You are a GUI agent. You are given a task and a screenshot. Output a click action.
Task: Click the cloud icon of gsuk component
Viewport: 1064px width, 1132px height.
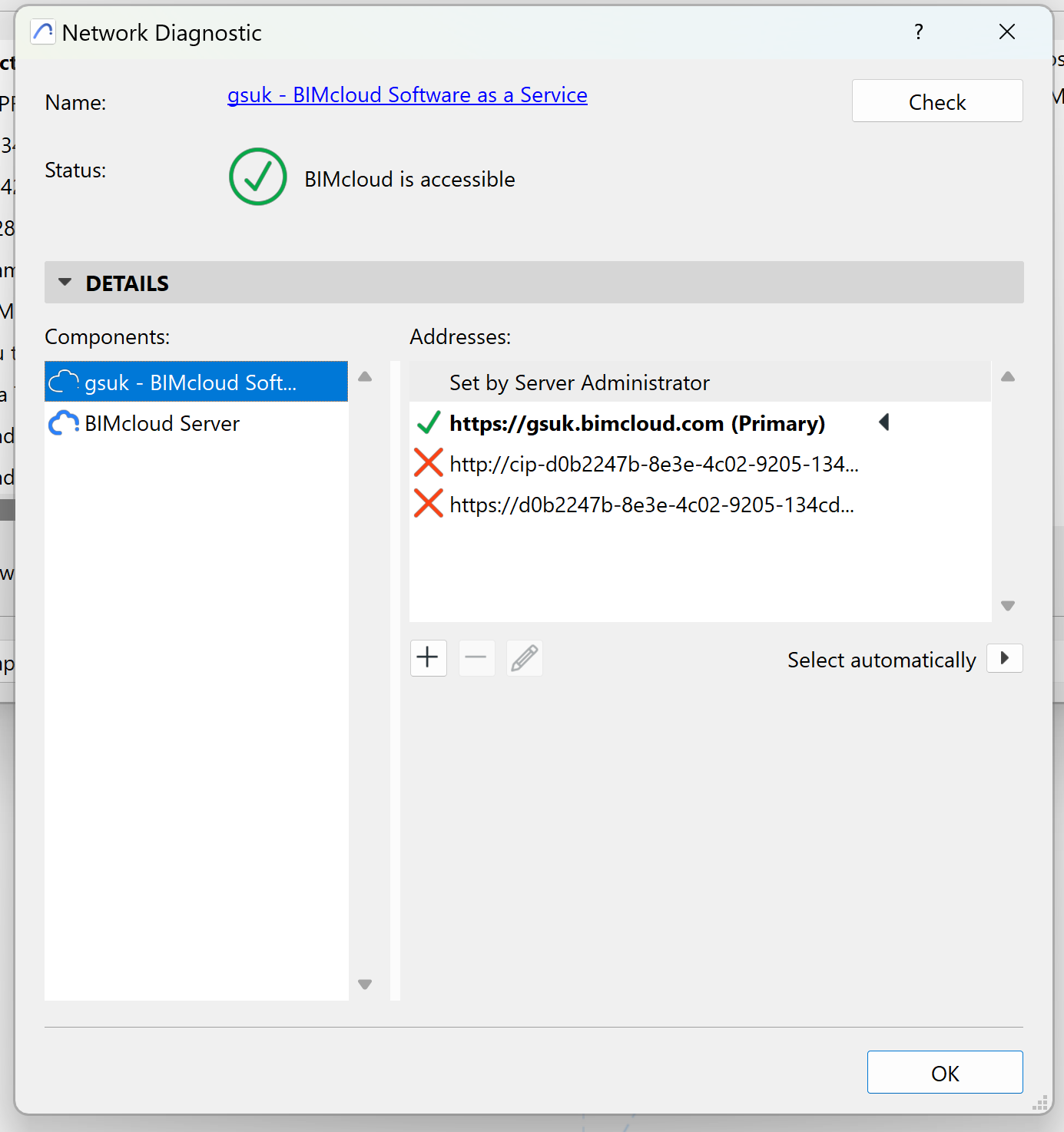[x=64, y=382]
